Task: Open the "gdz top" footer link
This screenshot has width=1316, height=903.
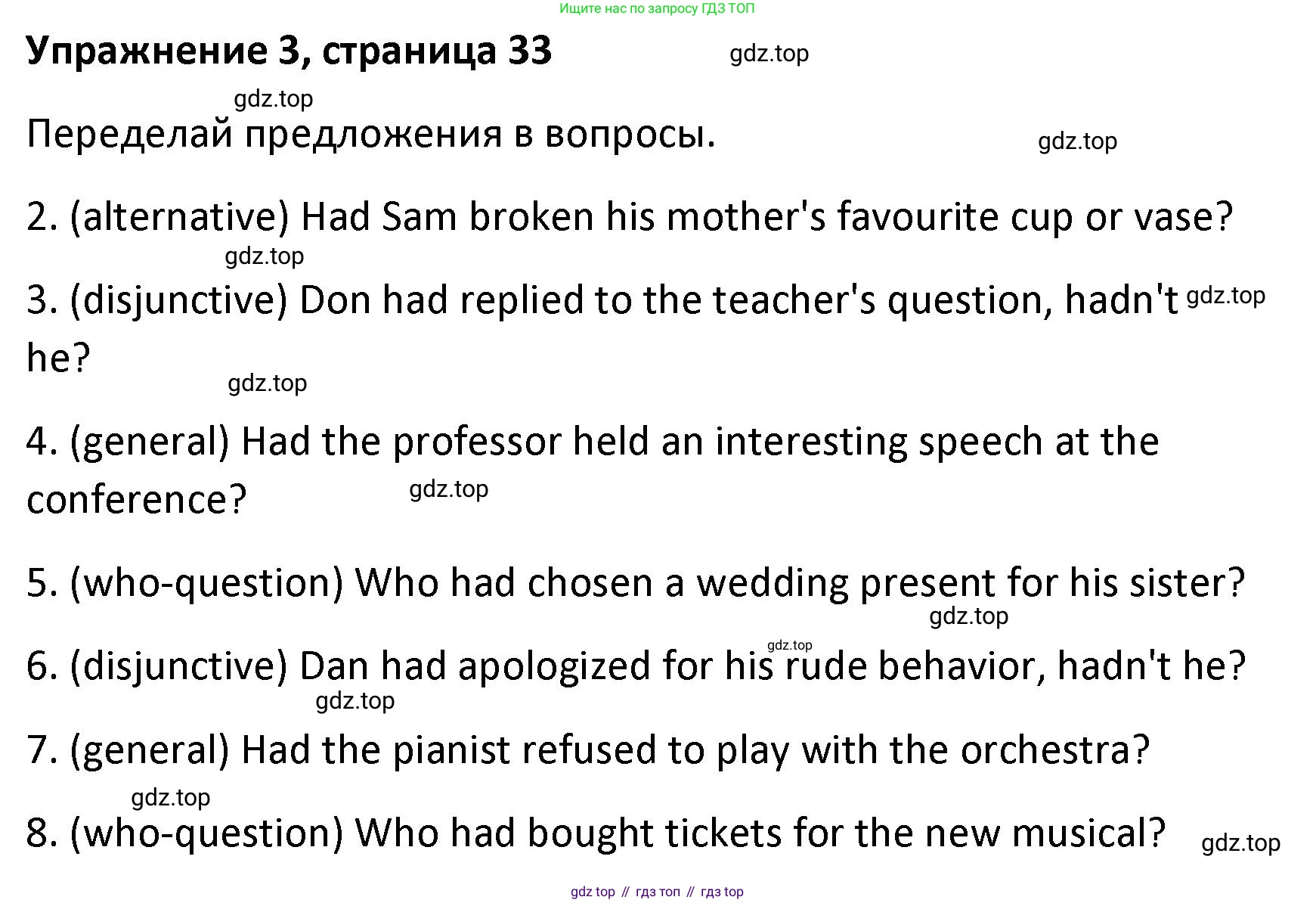Action: (593, 892)
